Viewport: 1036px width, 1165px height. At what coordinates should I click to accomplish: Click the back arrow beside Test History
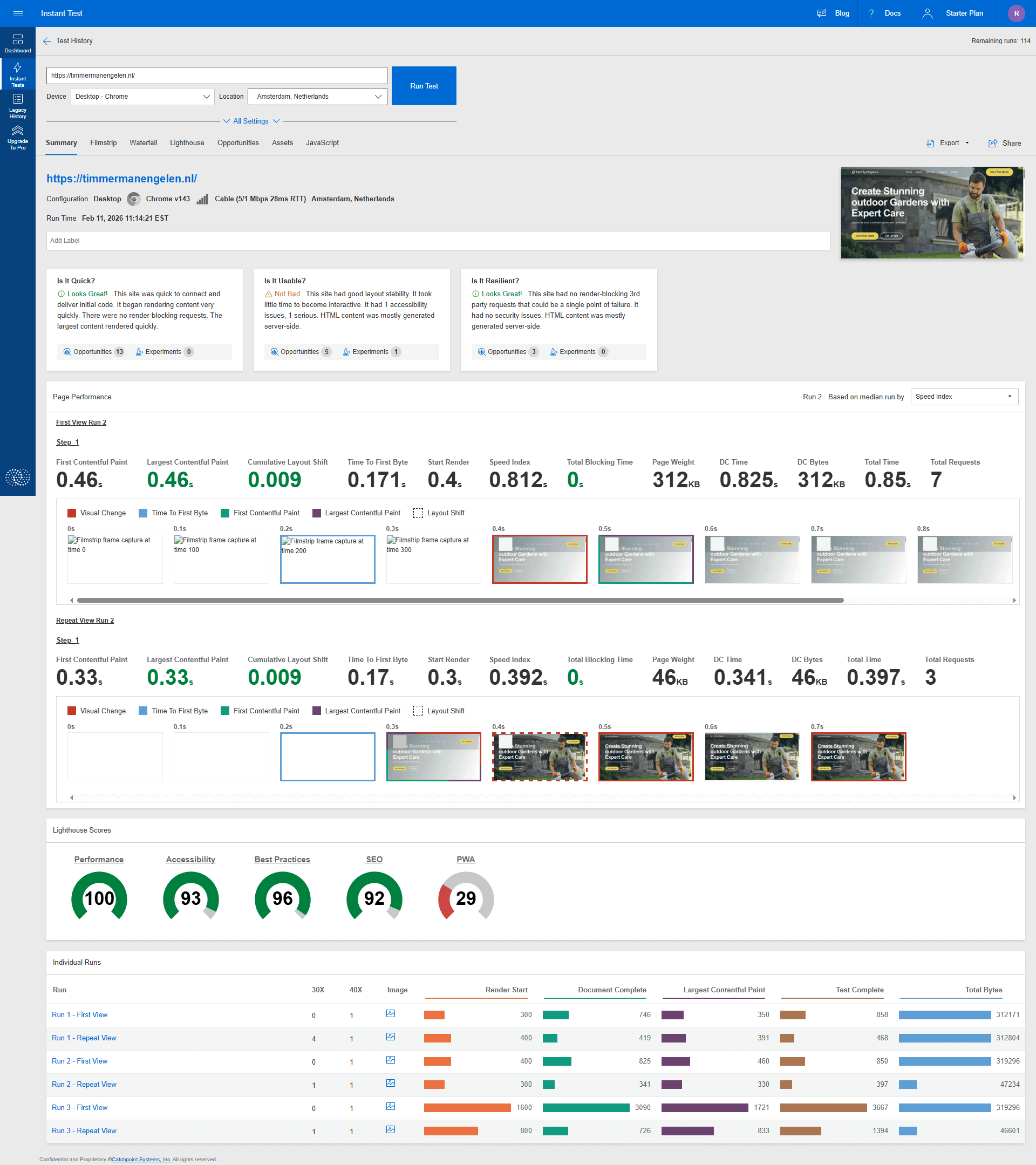click(x=47, y=41)
